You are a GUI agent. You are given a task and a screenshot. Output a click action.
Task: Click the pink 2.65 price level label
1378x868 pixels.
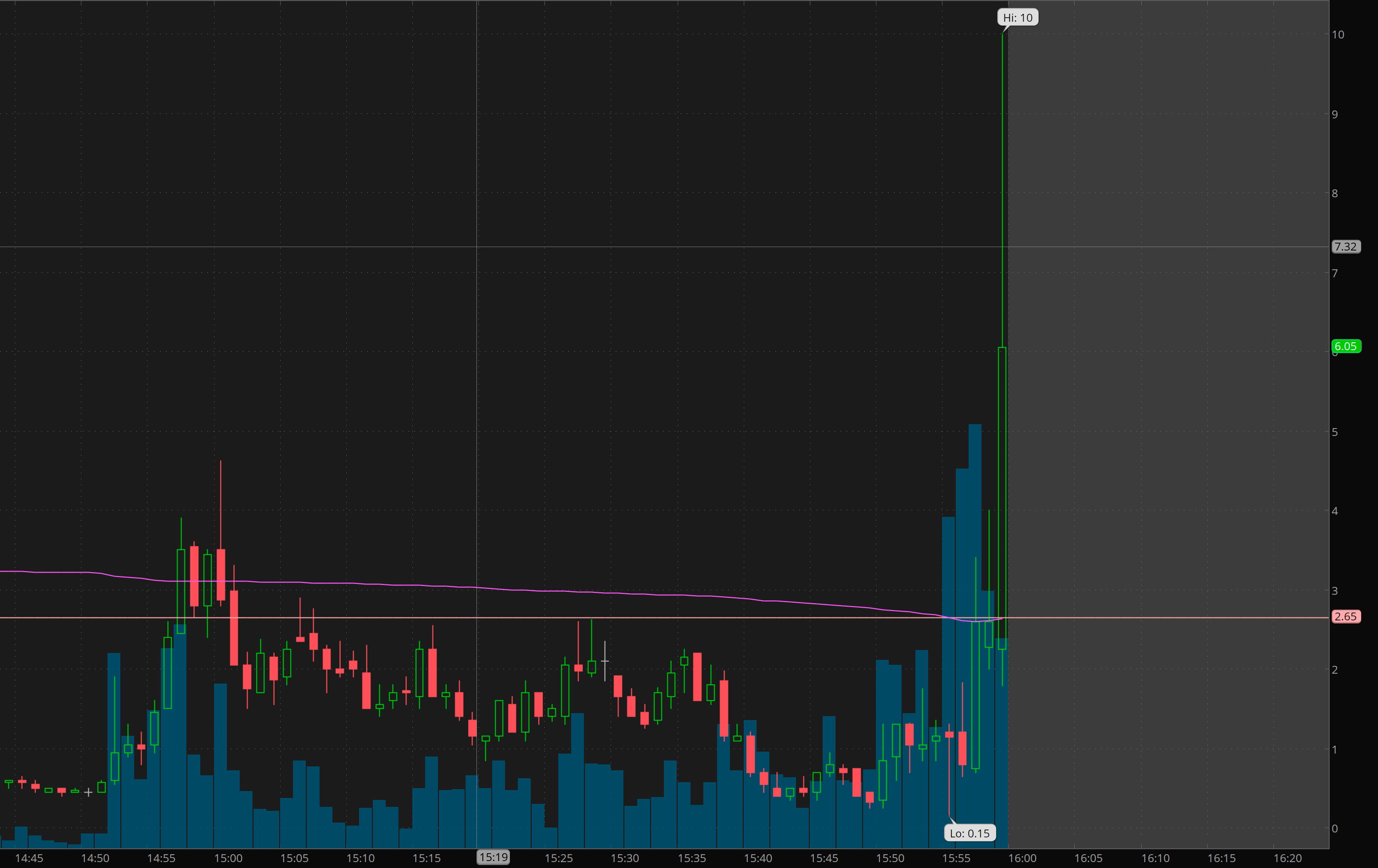1345,616
